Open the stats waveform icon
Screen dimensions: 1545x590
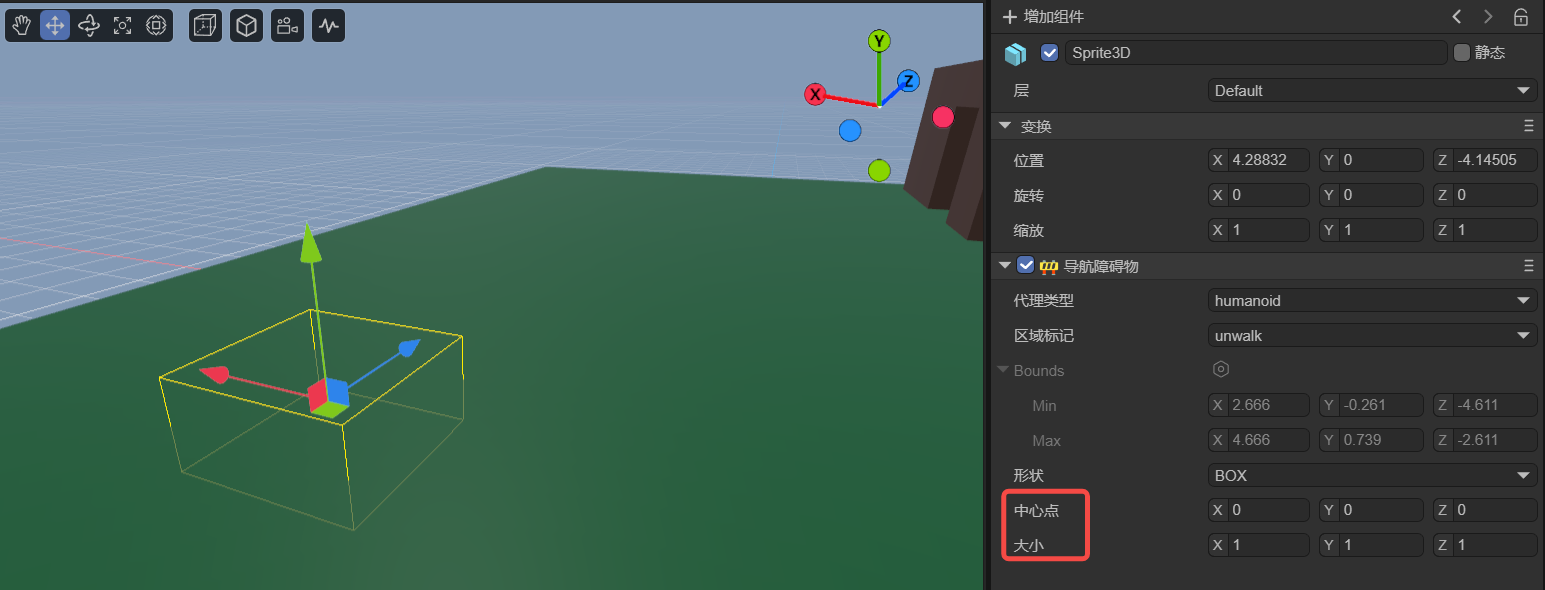click(329, 26)
